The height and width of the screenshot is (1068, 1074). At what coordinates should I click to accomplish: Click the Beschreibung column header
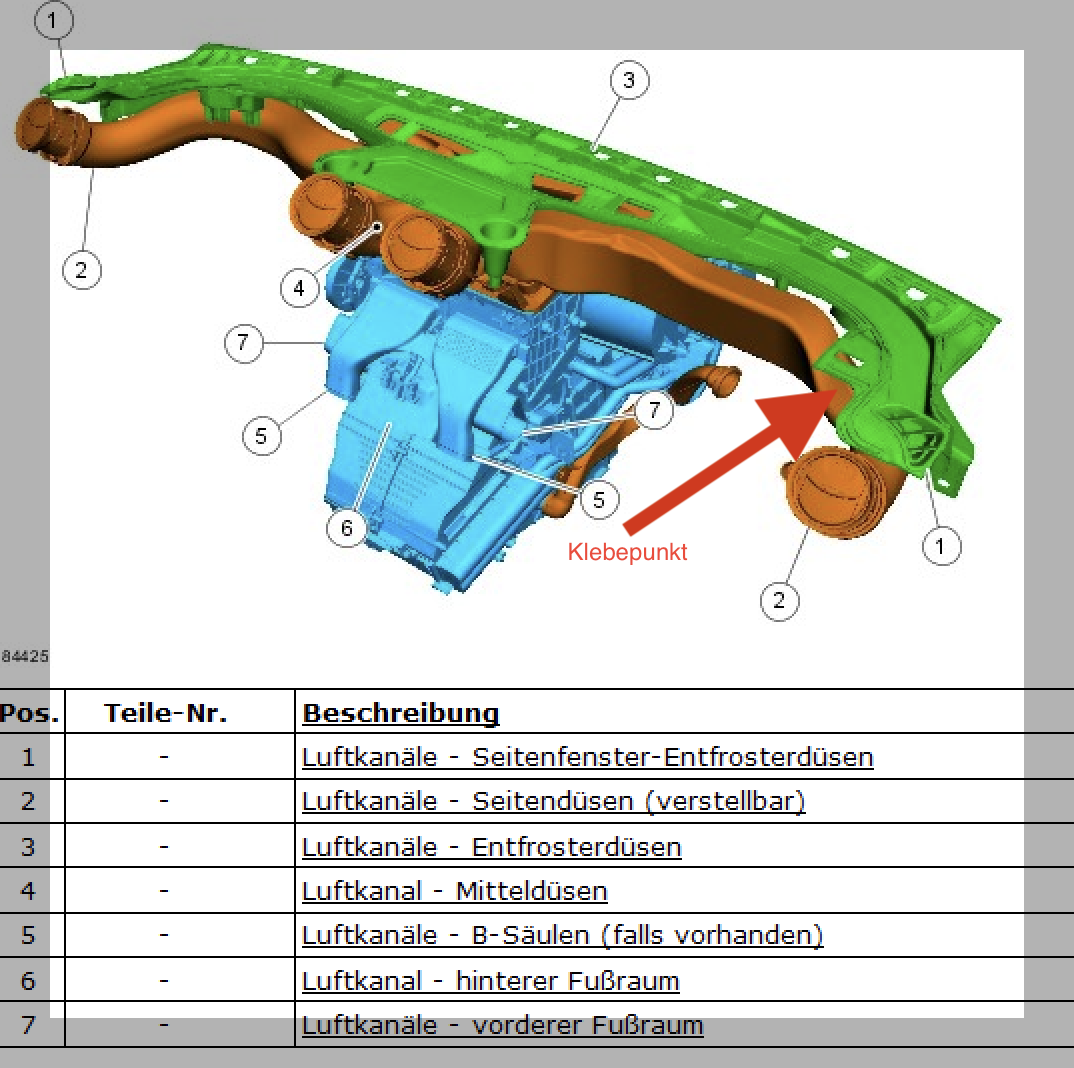pyautogui.click(x=400, y=713)
